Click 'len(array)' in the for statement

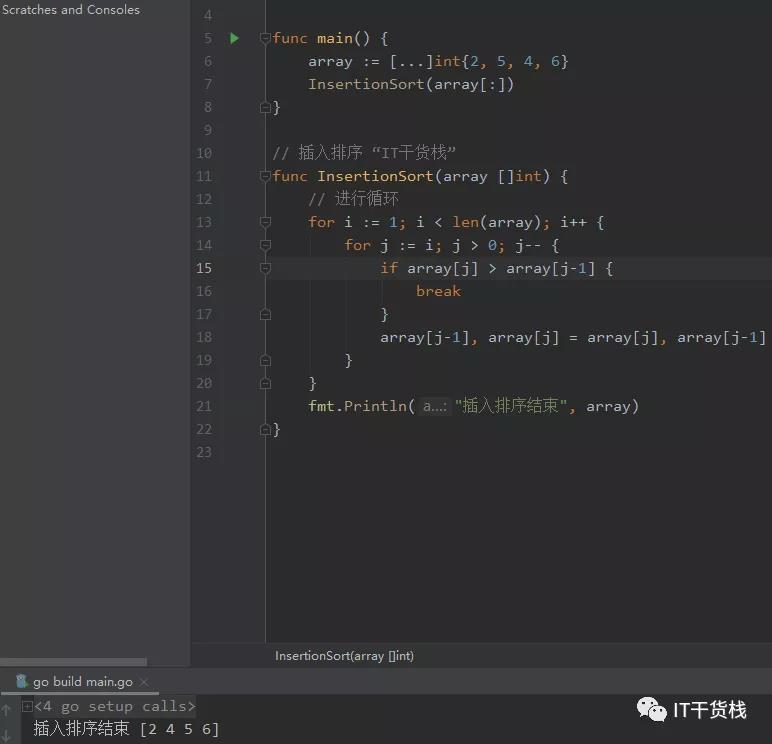[x=497, y=222]
